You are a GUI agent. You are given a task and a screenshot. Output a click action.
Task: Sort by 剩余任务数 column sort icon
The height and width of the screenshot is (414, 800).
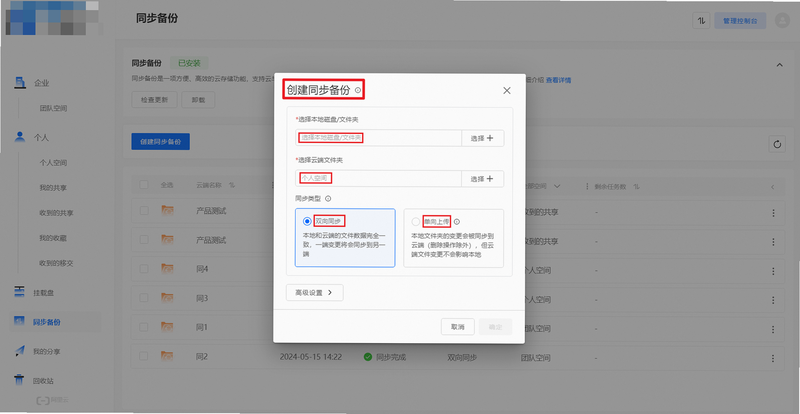[x=636, y=187]
